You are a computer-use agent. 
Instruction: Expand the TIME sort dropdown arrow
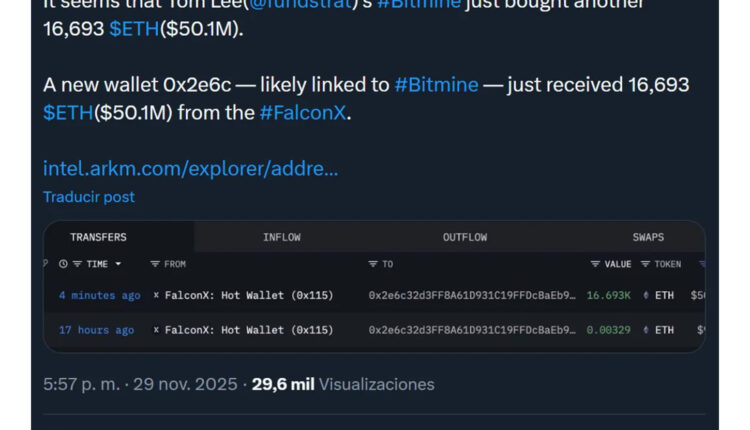118,264
